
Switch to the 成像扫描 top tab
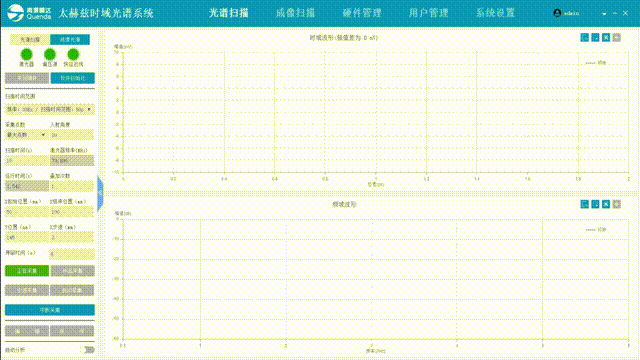pyautogui.click(x=296, y=13)
